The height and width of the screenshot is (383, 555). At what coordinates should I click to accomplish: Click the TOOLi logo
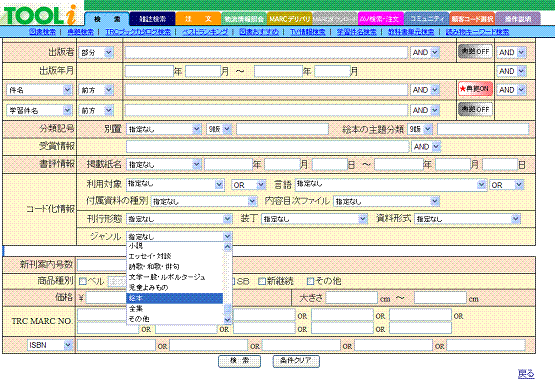pyautogui.click(x=40, y=14)
